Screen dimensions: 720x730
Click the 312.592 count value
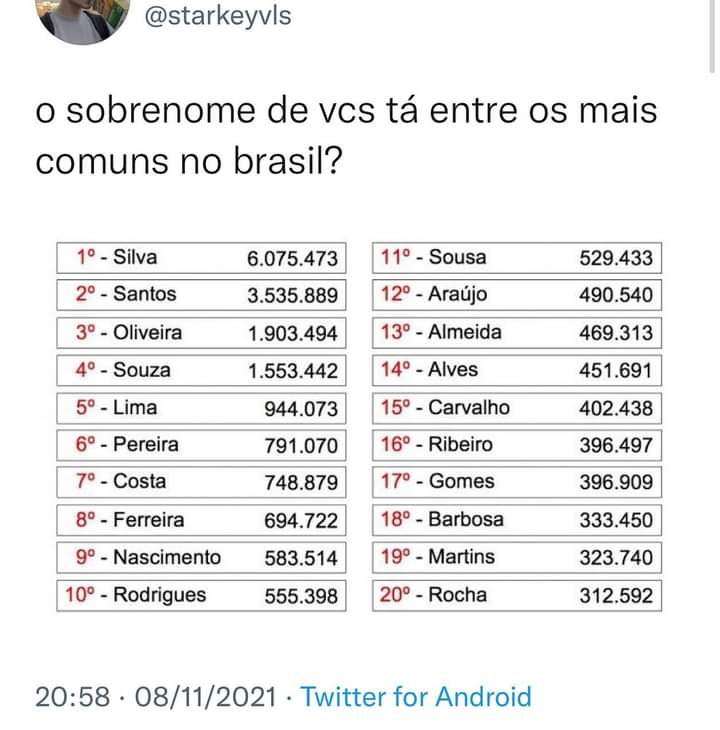click(616, 596)
